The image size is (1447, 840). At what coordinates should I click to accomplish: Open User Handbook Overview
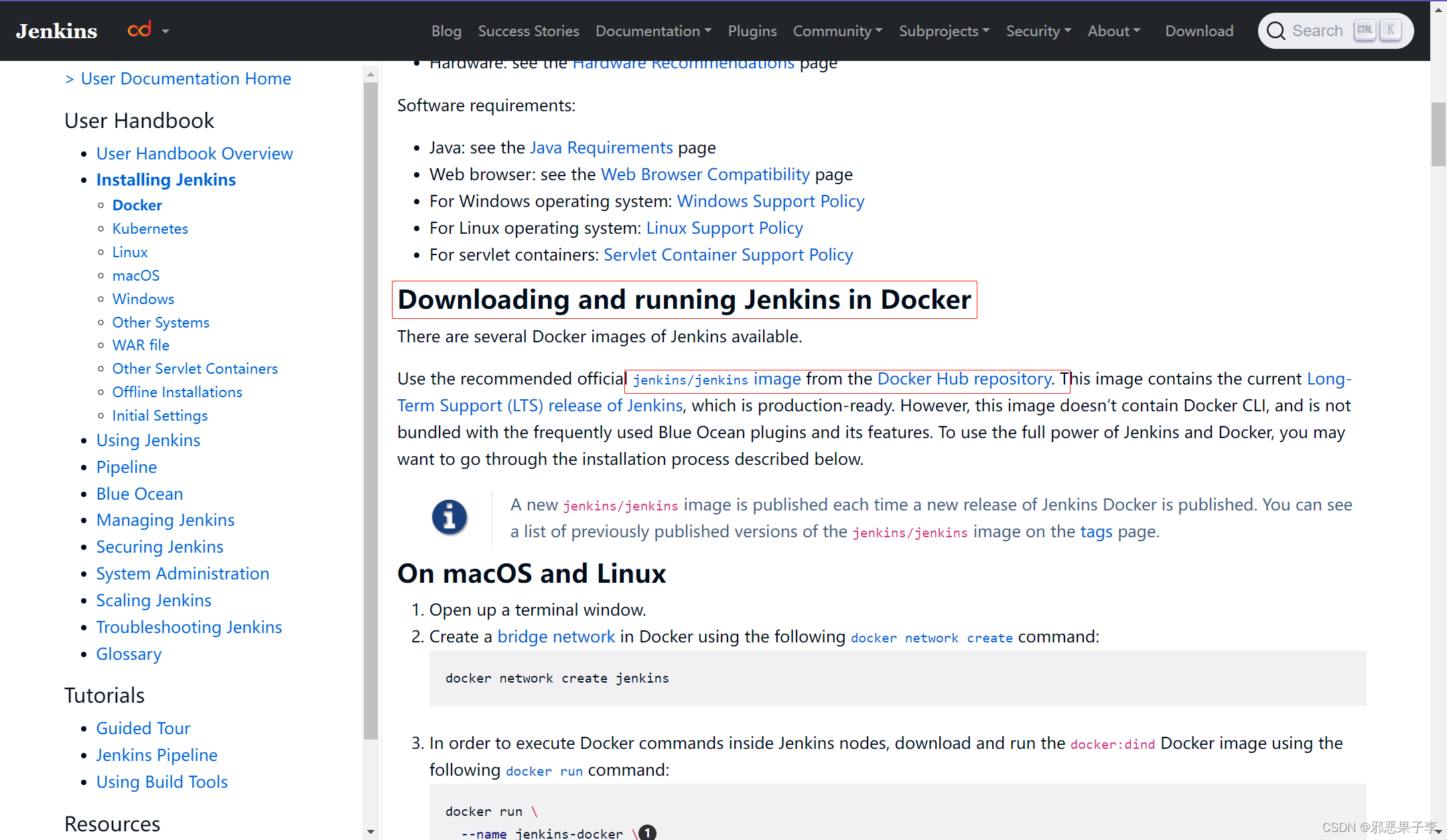pyautogui.click(x=194, y=153)
